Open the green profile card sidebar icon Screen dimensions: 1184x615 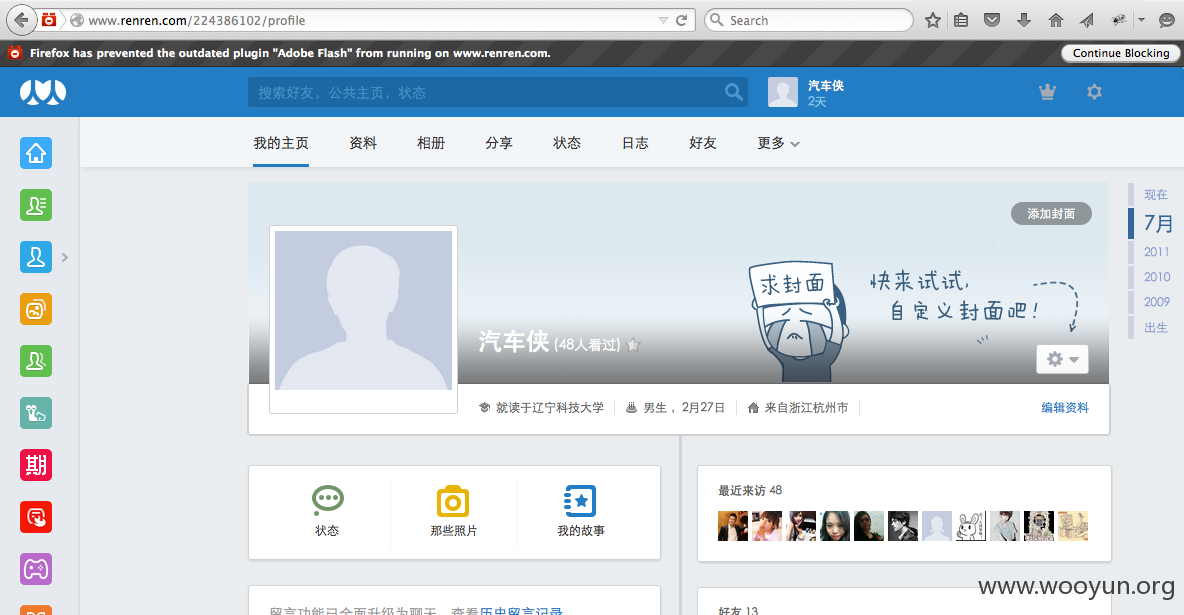(35, 206)
